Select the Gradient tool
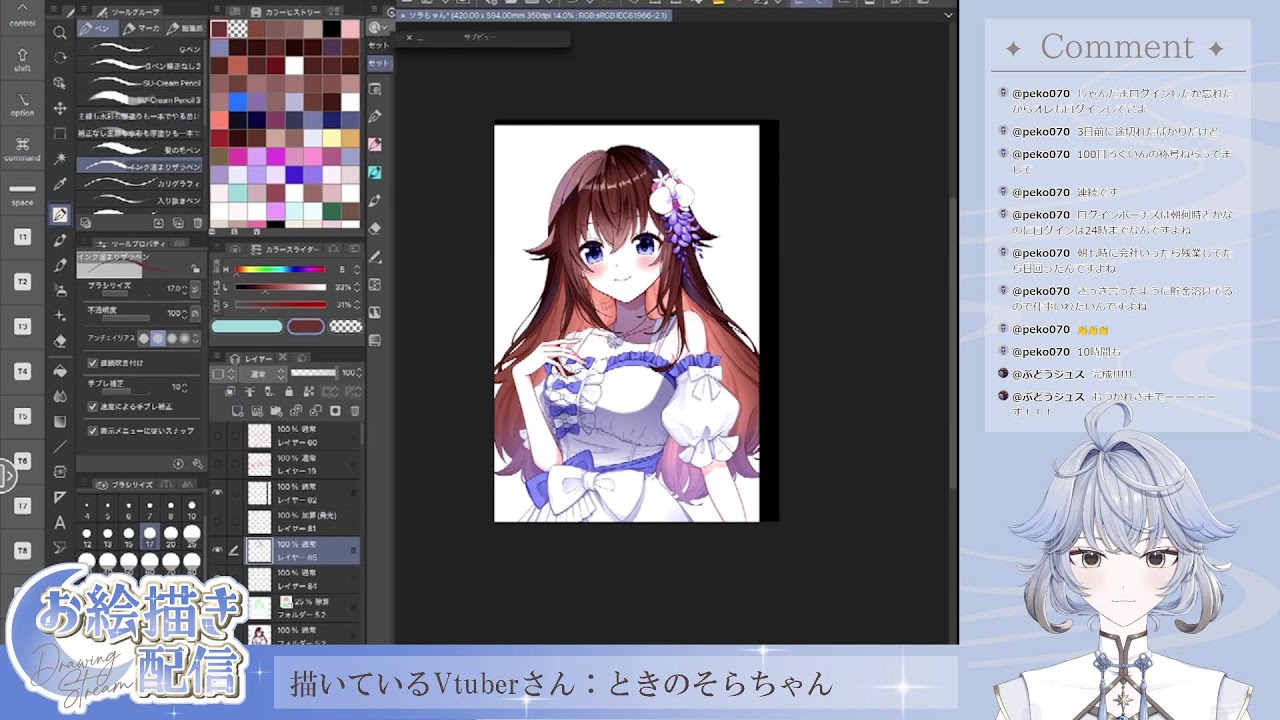Image resolution: width=1280 pixels, height=720 pixels. (60, 421)
